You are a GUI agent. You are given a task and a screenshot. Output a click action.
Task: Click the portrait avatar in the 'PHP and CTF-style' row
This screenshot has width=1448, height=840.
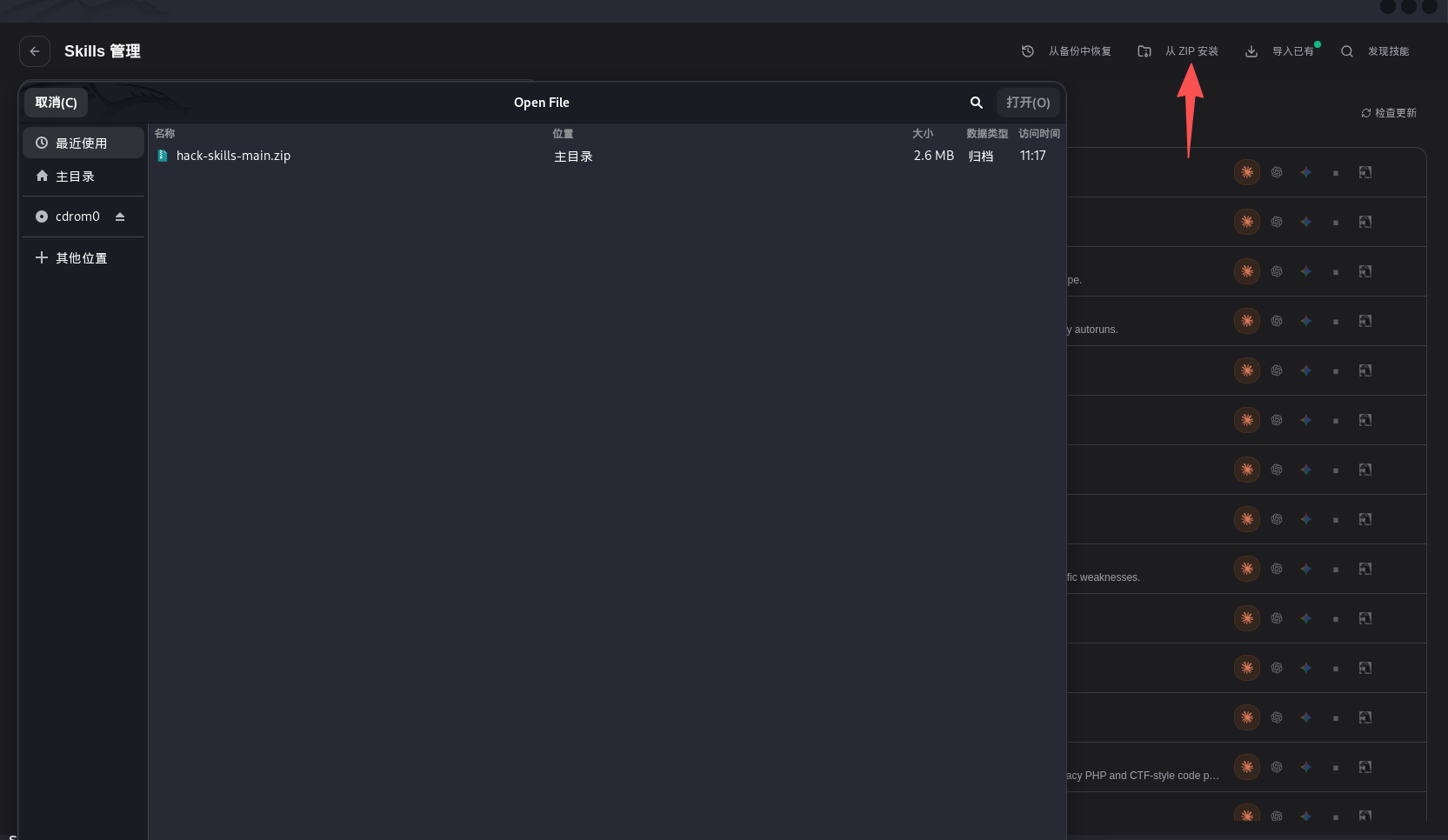pyautogui.click(x=1365, y=767)
